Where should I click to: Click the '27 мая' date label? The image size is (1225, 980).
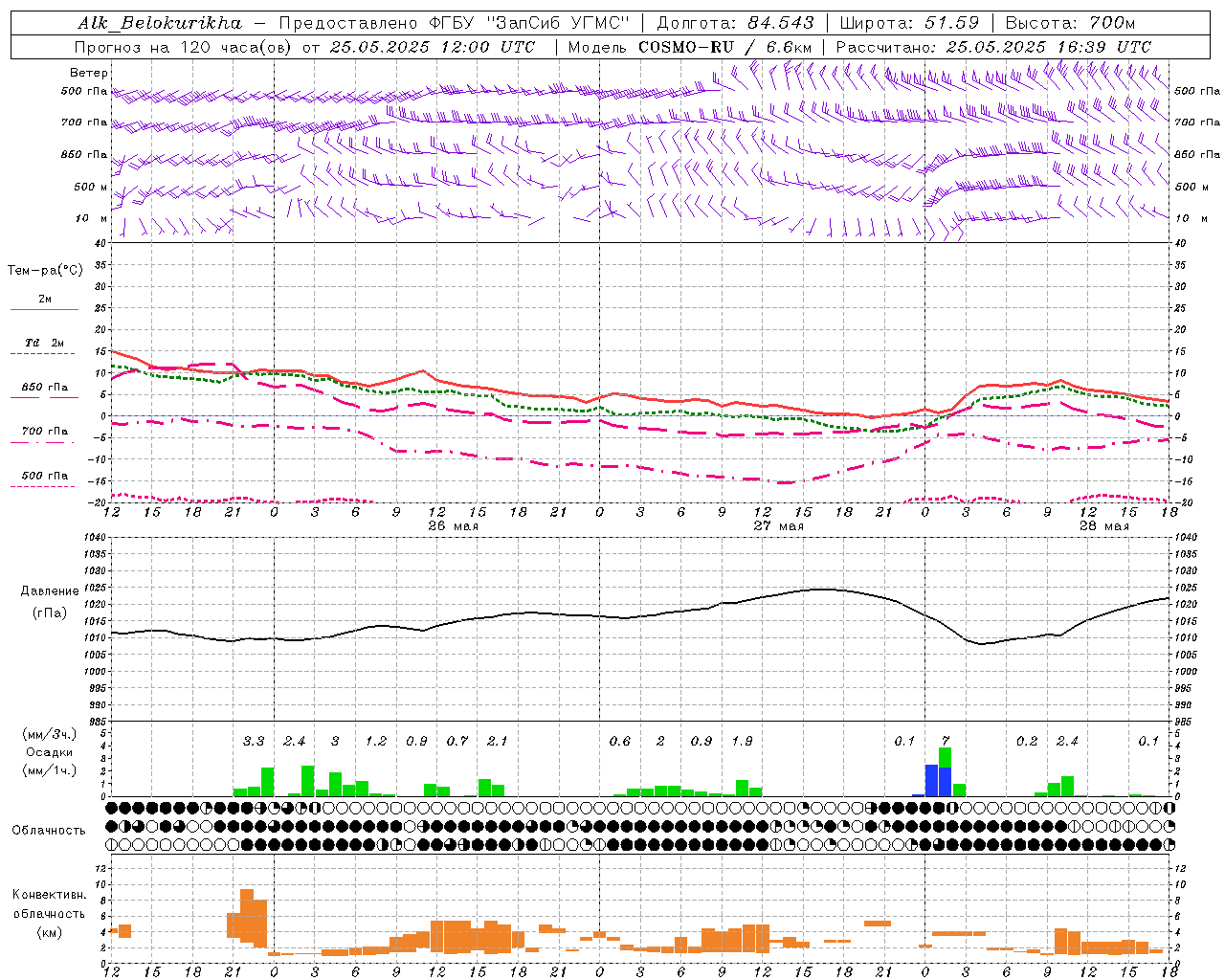point(779,526)
